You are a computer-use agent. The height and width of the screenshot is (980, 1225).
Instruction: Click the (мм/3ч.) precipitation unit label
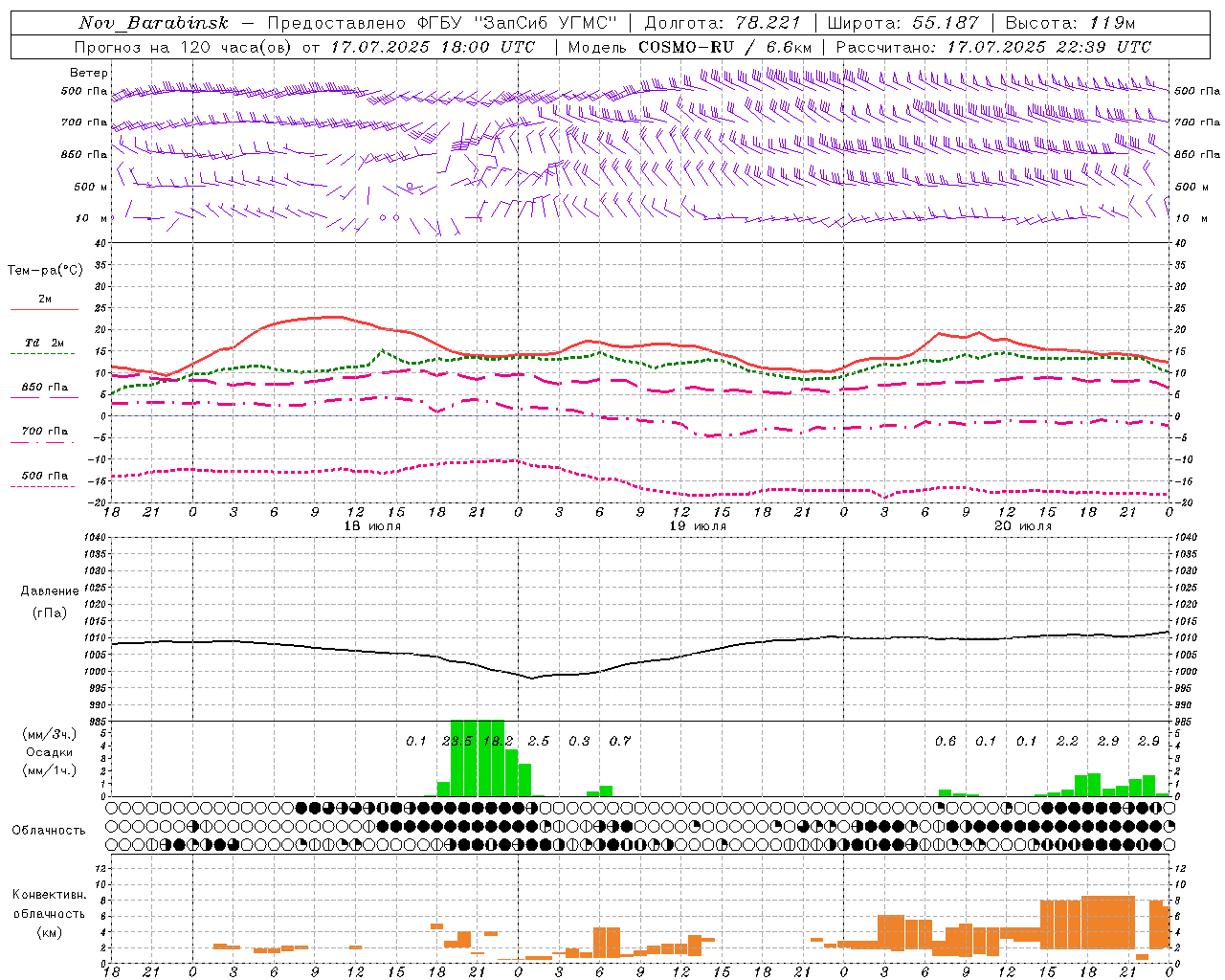49,734
